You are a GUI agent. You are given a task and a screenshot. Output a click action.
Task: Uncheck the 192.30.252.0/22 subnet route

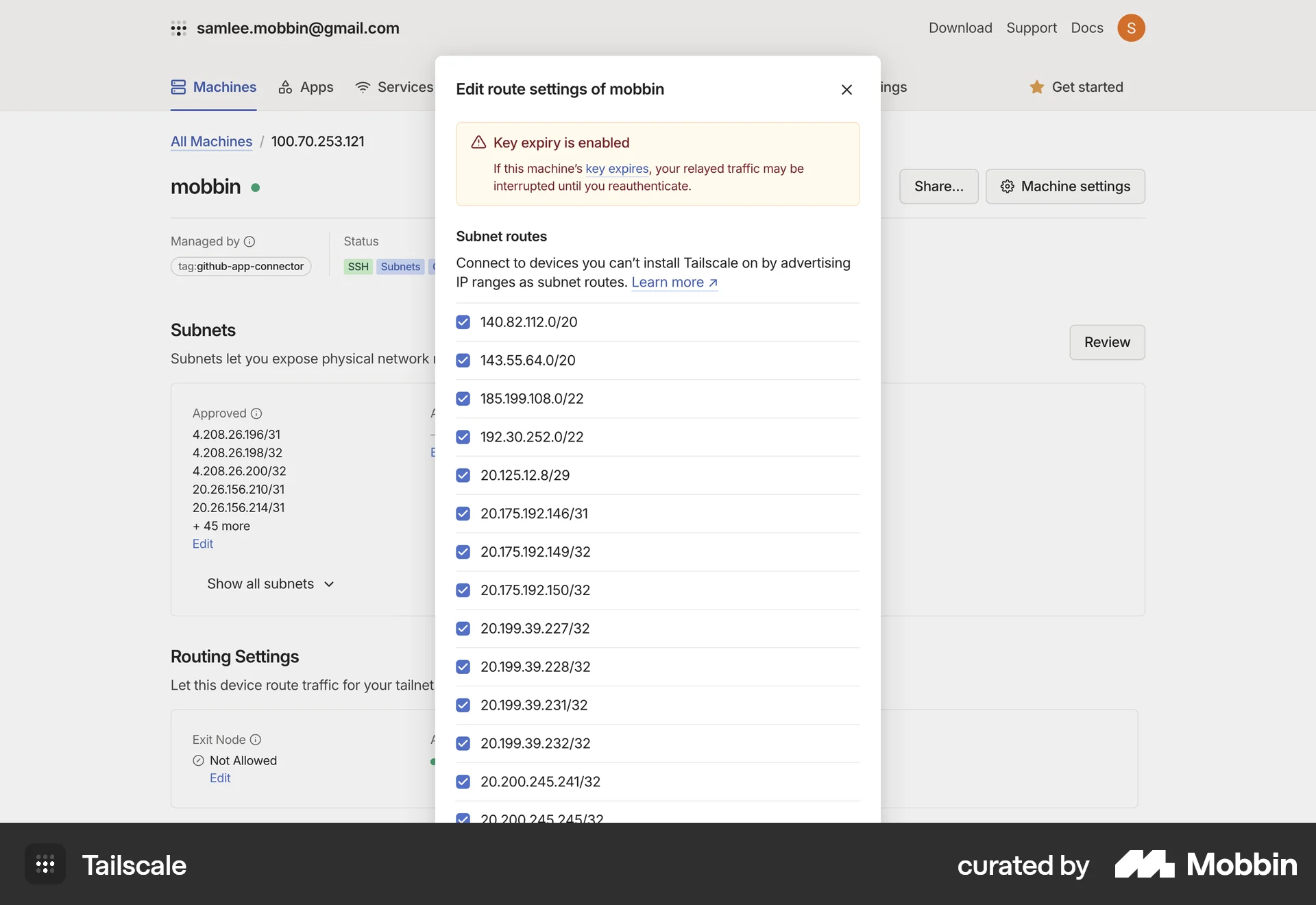[x=463, y=437]
